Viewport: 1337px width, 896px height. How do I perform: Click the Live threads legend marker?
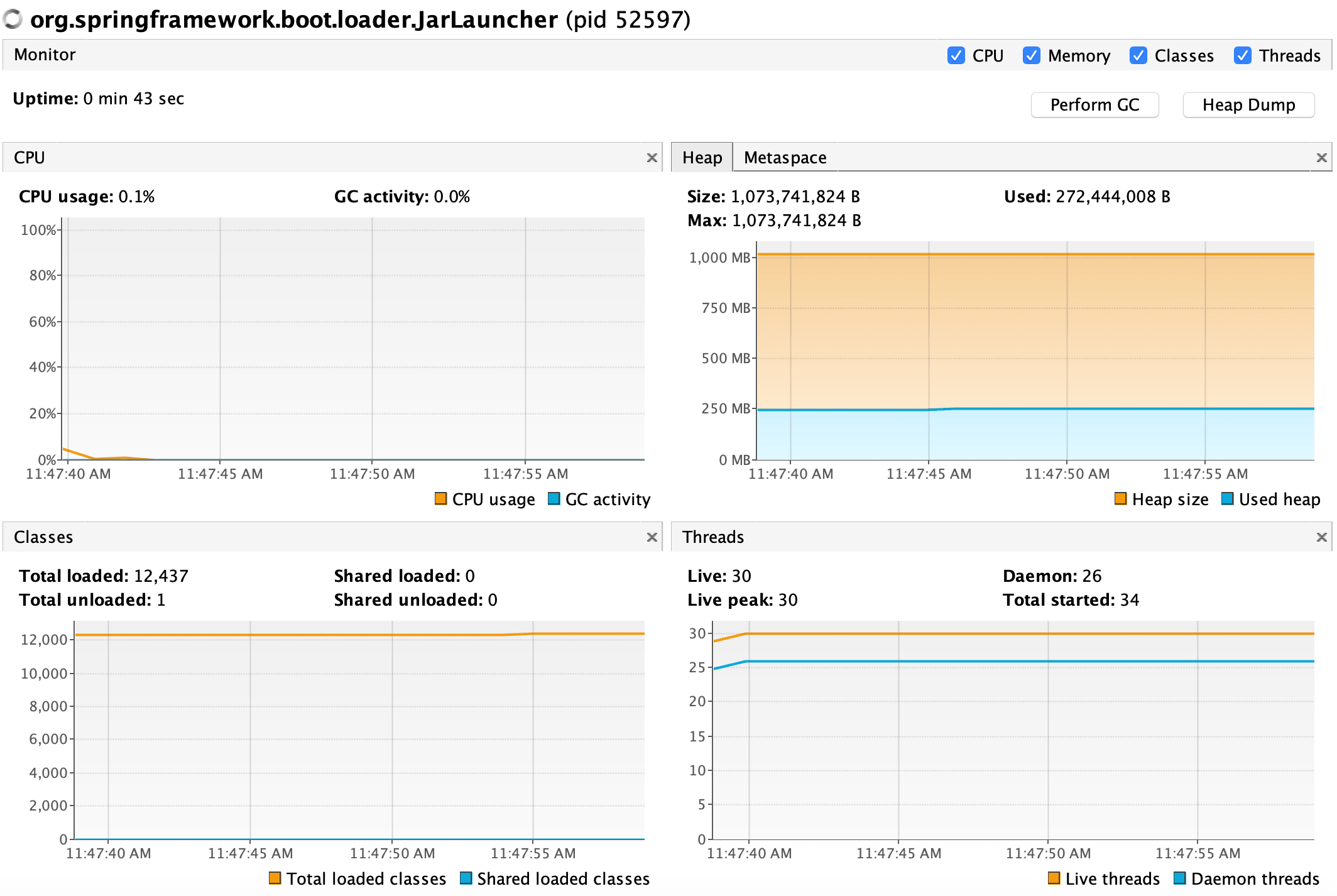1054,878
